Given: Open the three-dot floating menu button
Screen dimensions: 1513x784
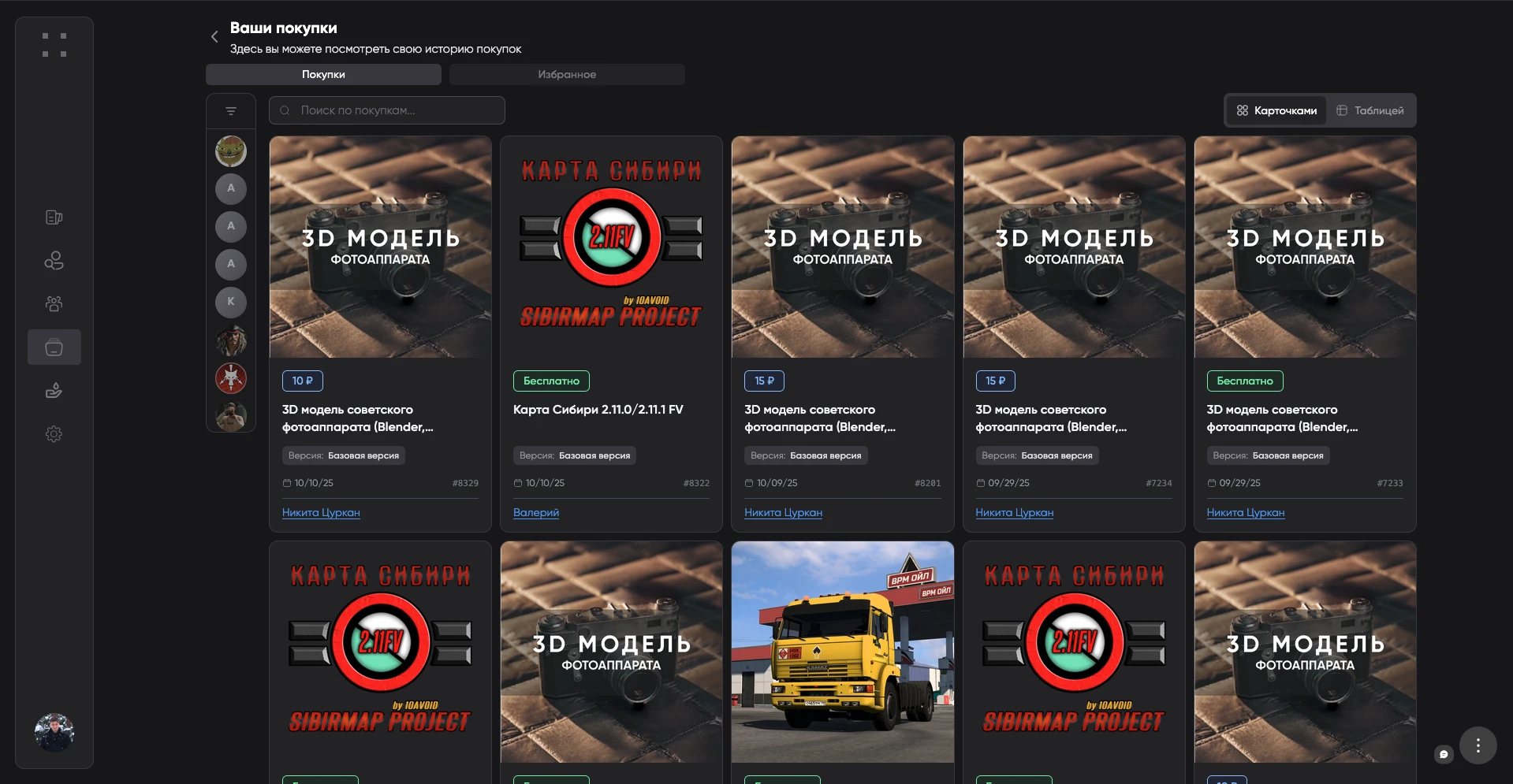Looking at the screenshot, I should coord(1478,745).
